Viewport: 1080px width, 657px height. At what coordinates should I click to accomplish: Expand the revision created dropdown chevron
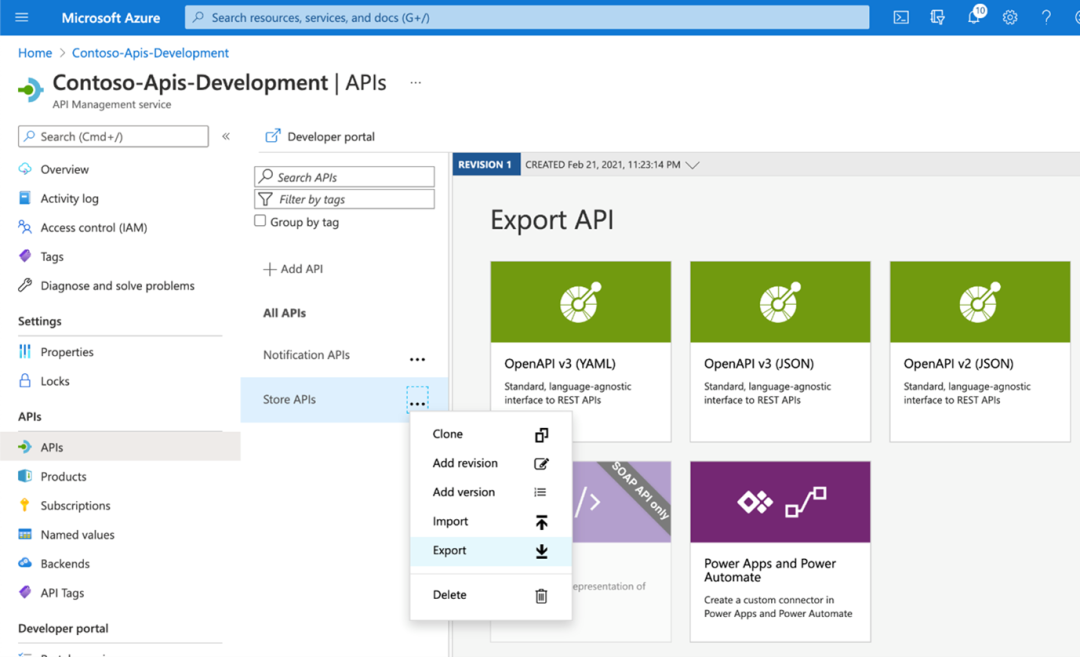[693, 165]
